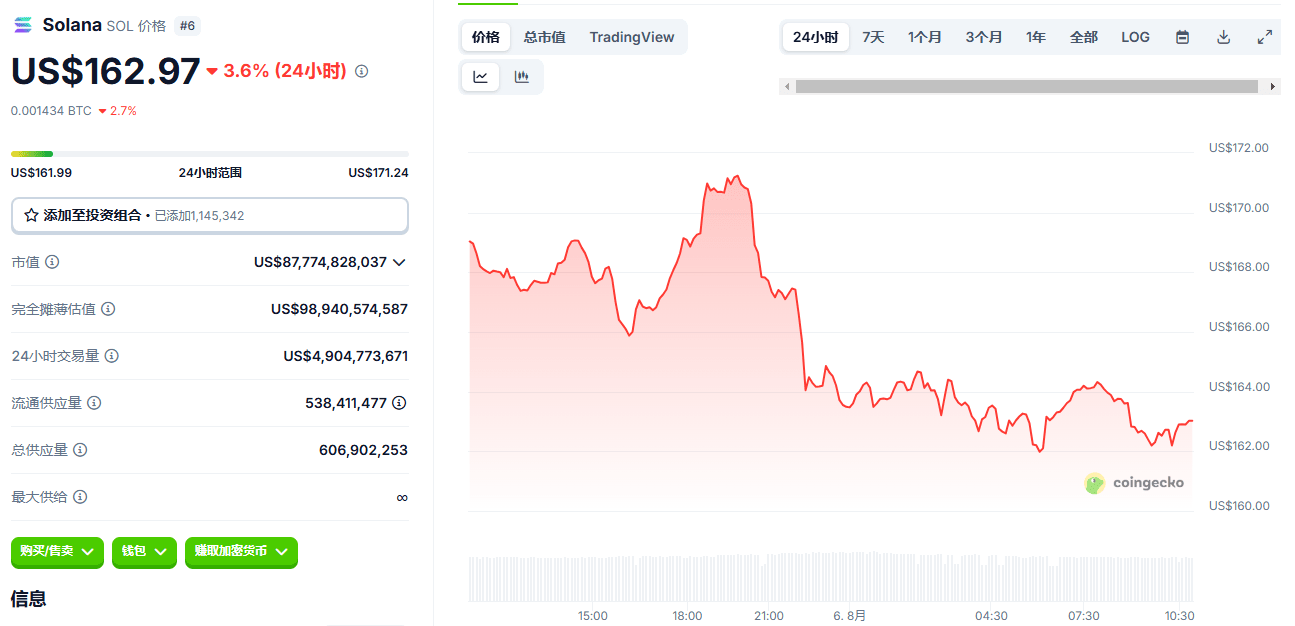Expand chart to fullscreen
Image resolution: width=1295 pixels, height=626 pixels.
[1265, 37]
